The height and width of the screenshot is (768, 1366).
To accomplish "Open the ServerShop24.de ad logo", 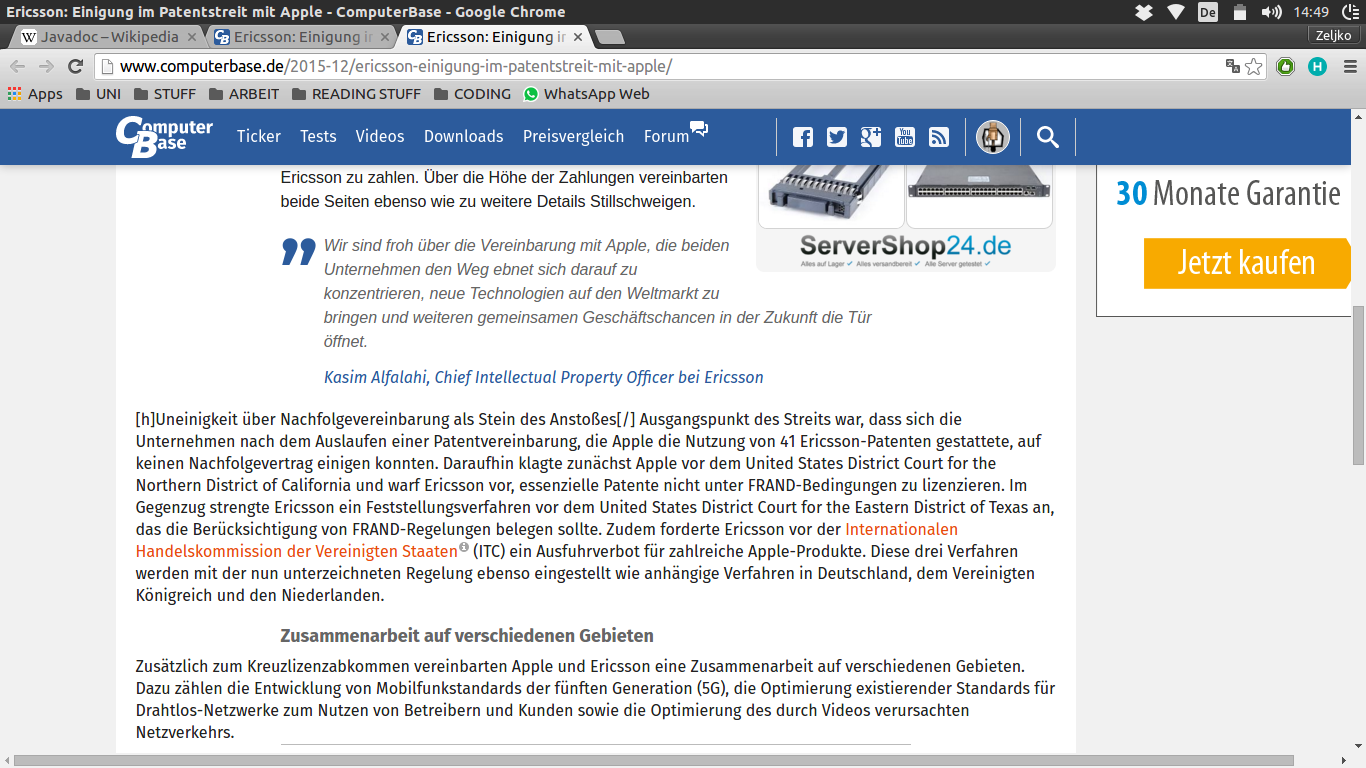I will tap(906, 247).
